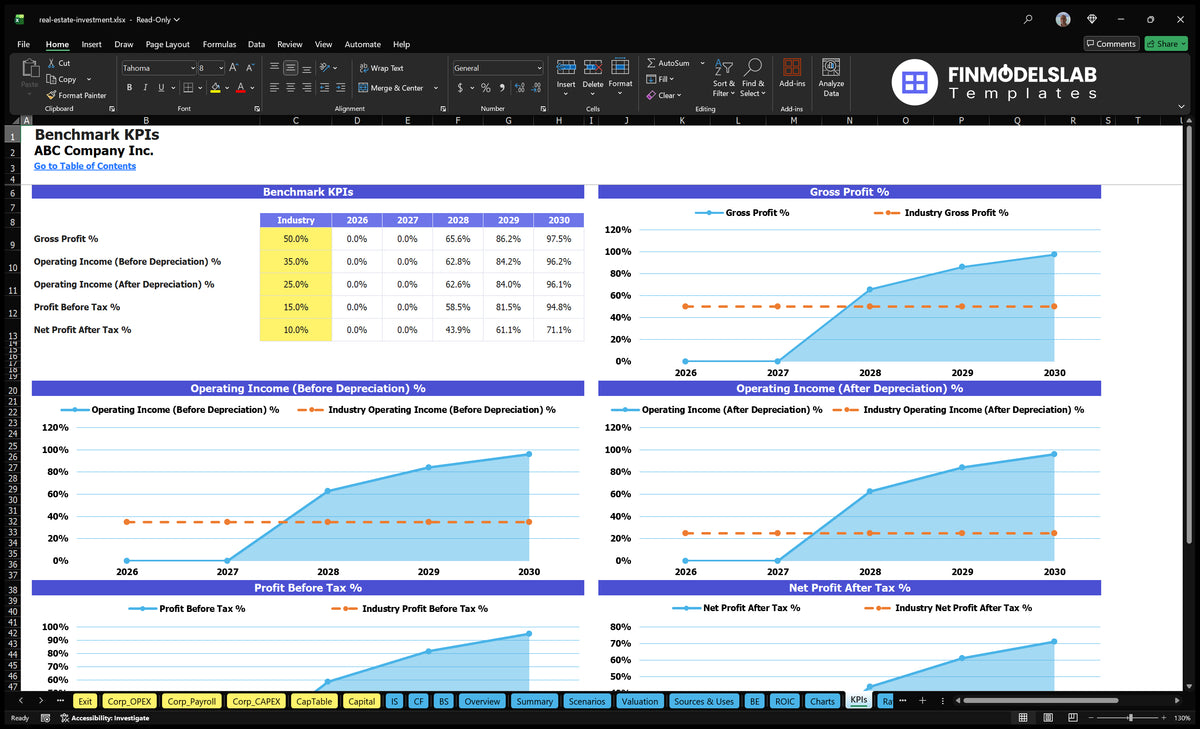This screenshot has width=1200, height=729.
Task: Switch to Page Layout view in status bar
Action: [1049, 718]
